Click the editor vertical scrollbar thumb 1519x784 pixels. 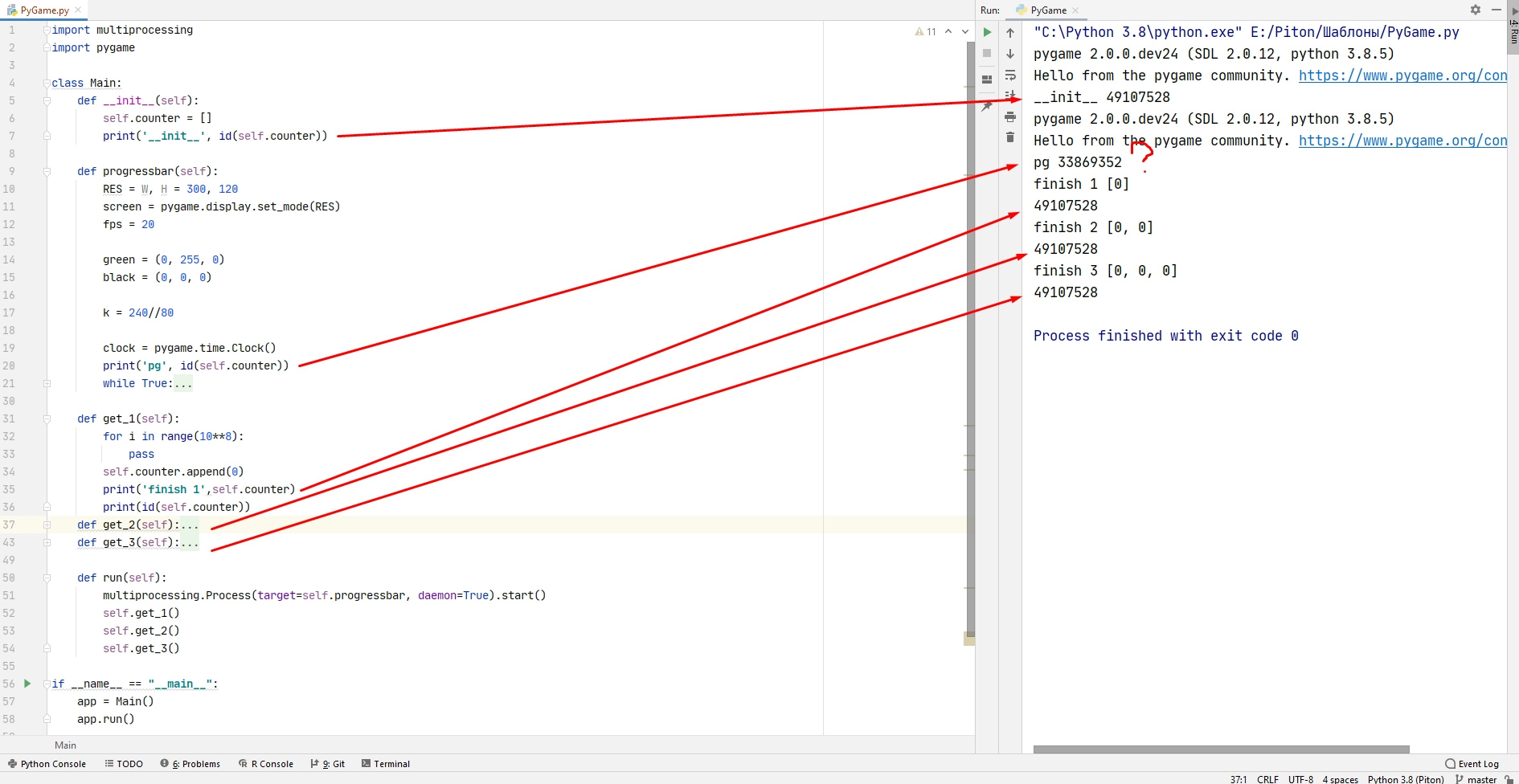pos(970,337)
